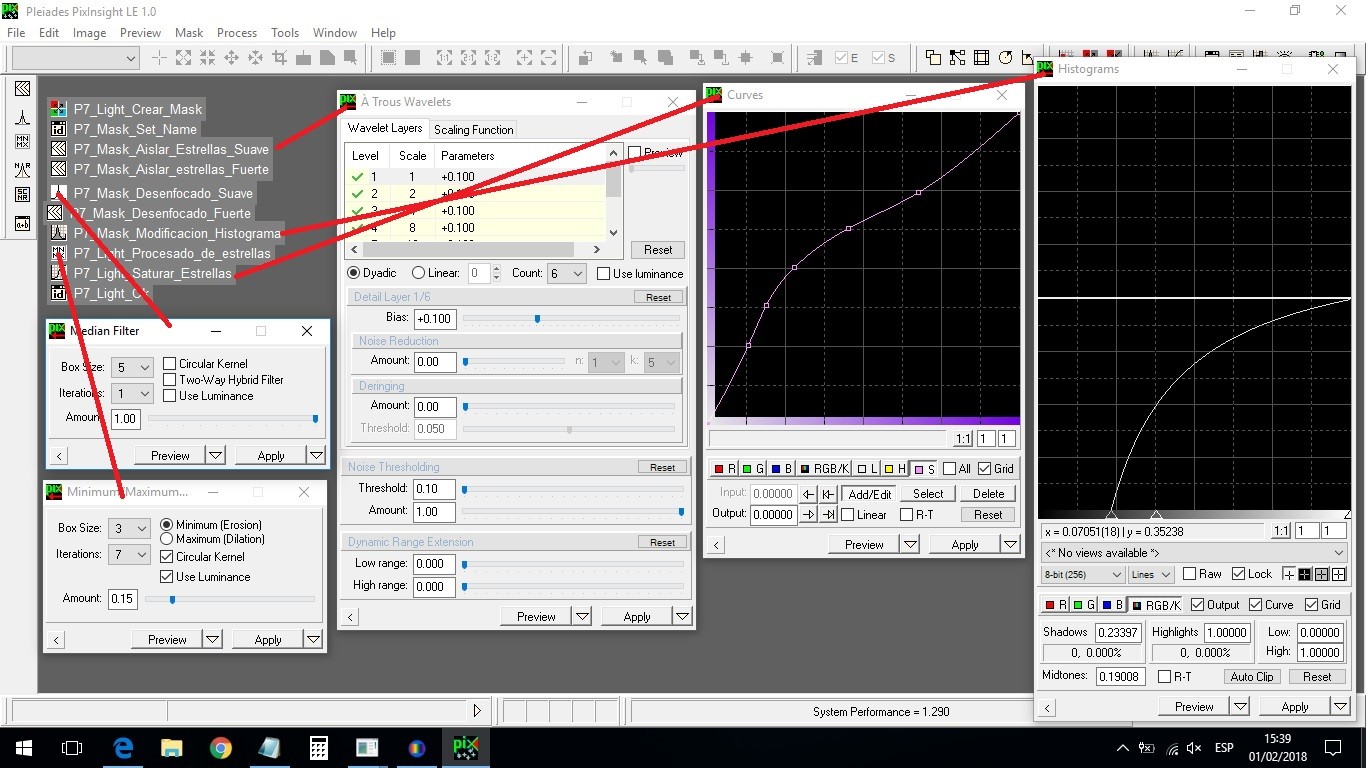The height and width of the screenshot is (768, 1368).
Task: Click the 2:1 zoom toolbar icon
Action: click(x=467, y=58)
